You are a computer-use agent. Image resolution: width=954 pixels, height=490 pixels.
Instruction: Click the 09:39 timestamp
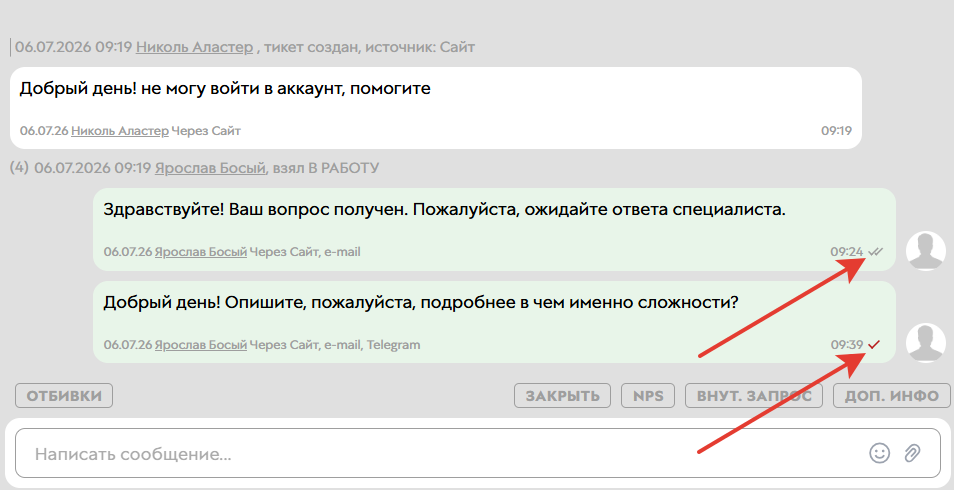[x=847, y=345]
